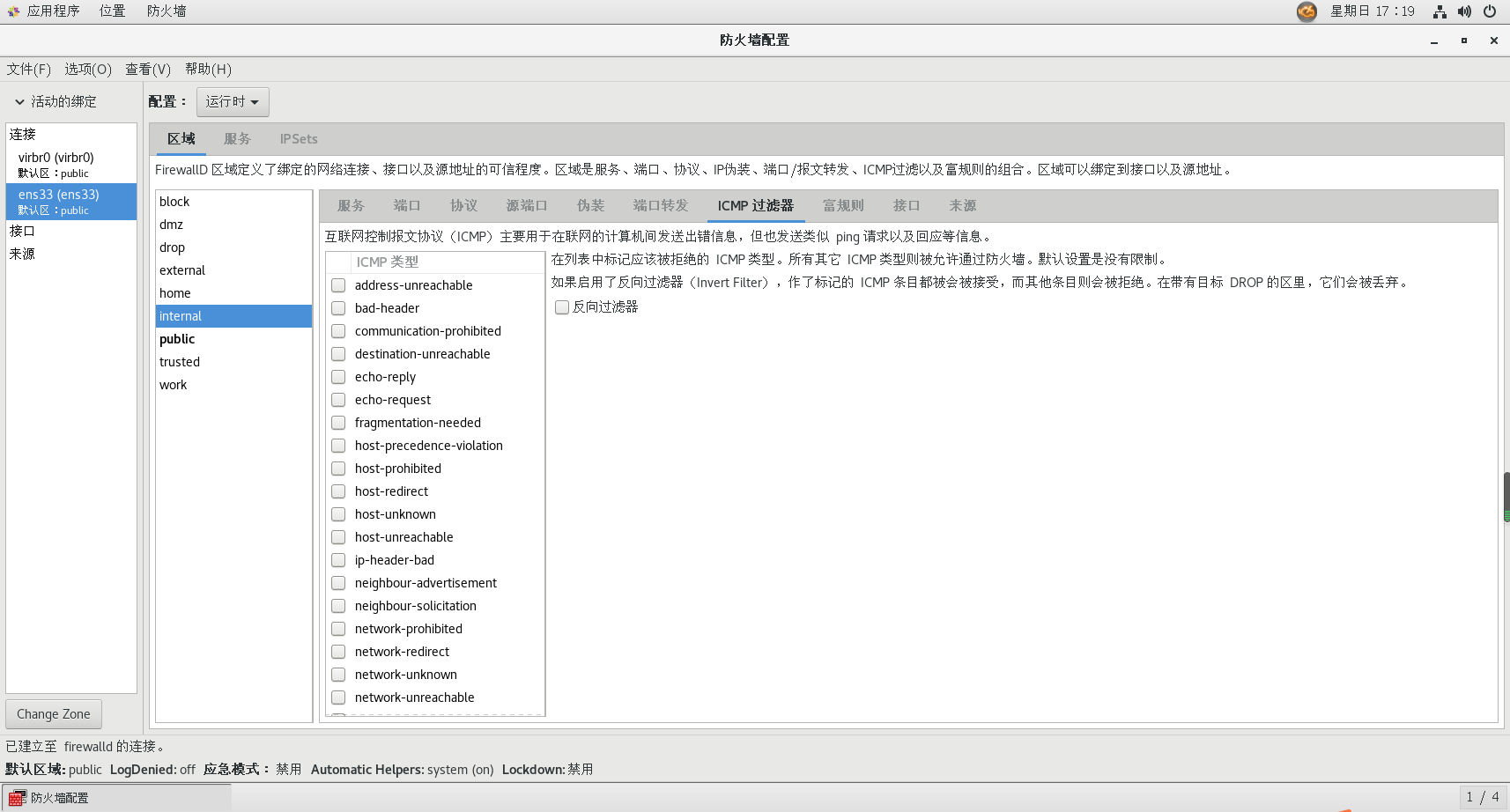Click the 来源 entry in bindings list

pyautogui.click(x=71, y=254)
